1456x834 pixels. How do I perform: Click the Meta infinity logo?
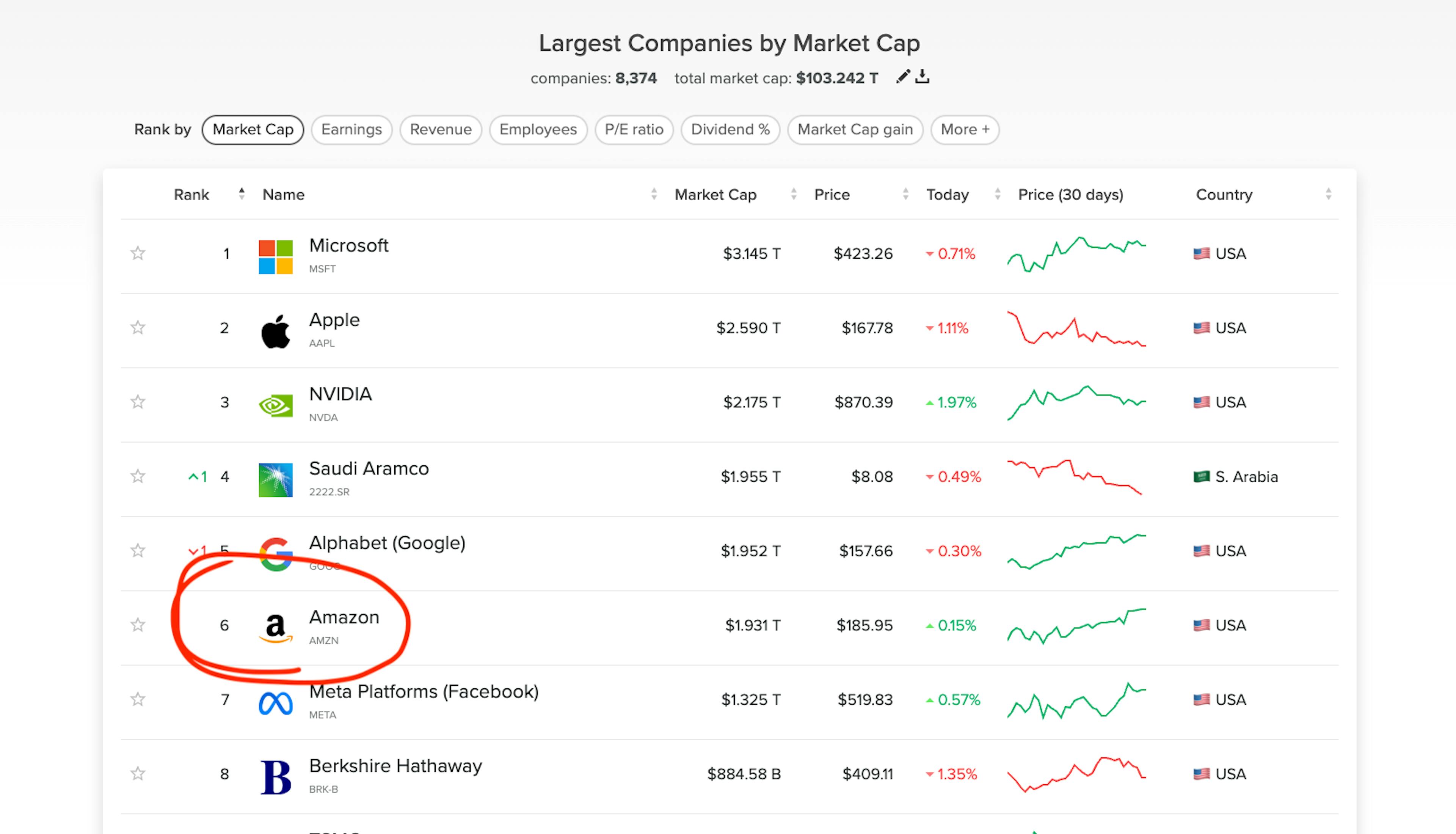[275, 700]
